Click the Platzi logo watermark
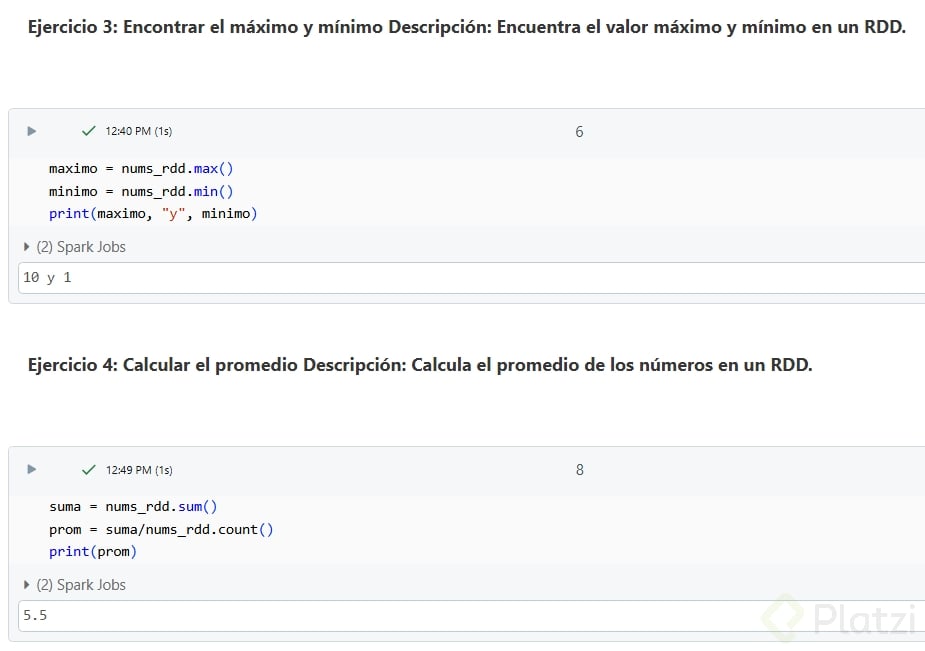Viewport: 925px width, 651px height. click(840, 619)
